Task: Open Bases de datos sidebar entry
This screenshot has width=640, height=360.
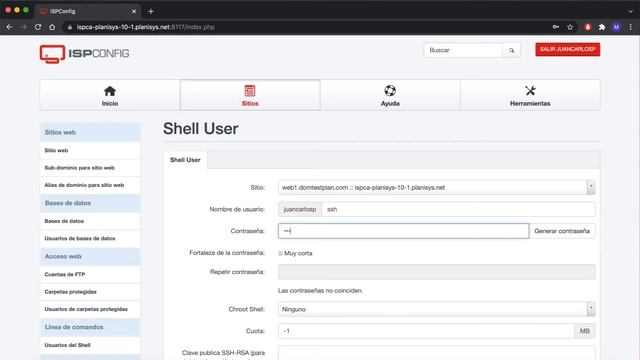Action: (90, 221)
